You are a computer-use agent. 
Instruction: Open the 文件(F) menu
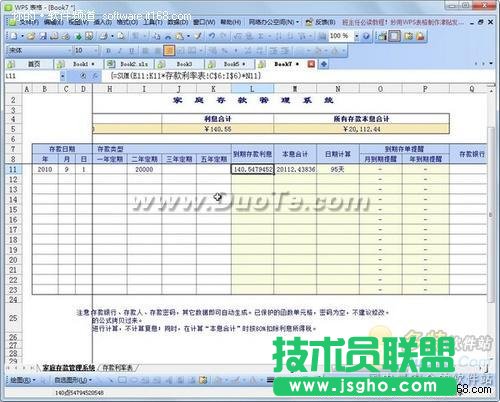pos(28,22)
